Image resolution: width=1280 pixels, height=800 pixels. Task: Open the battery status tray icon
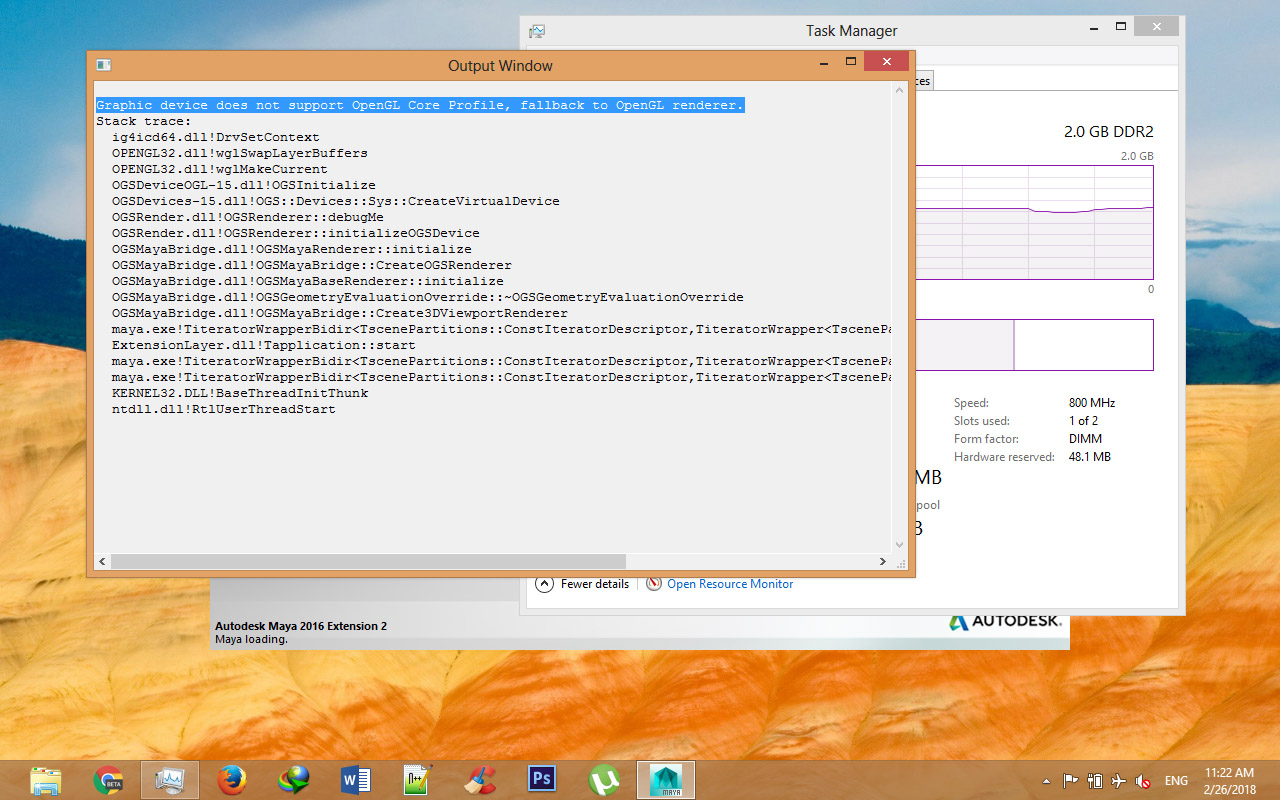1095,781
